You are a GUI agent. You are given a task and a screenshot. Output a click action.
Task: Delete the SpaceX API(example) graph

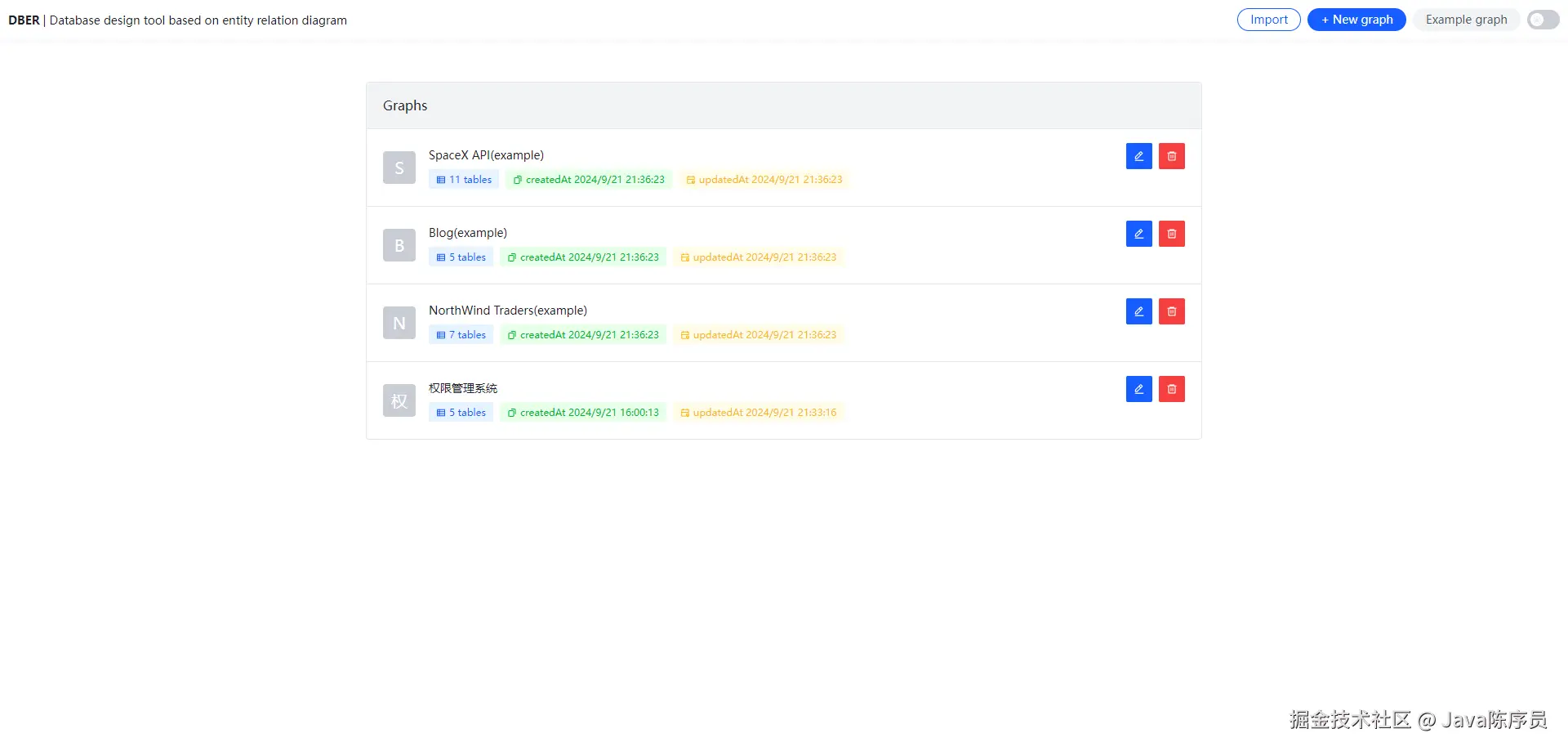point(1171,156)
